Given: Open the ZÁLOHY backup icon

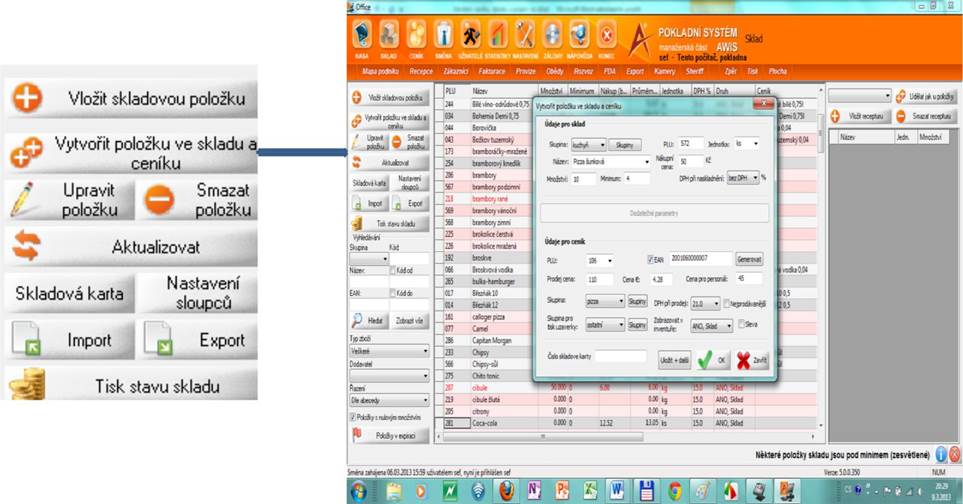Looking at the screenshot, I should tap(552, 35).
